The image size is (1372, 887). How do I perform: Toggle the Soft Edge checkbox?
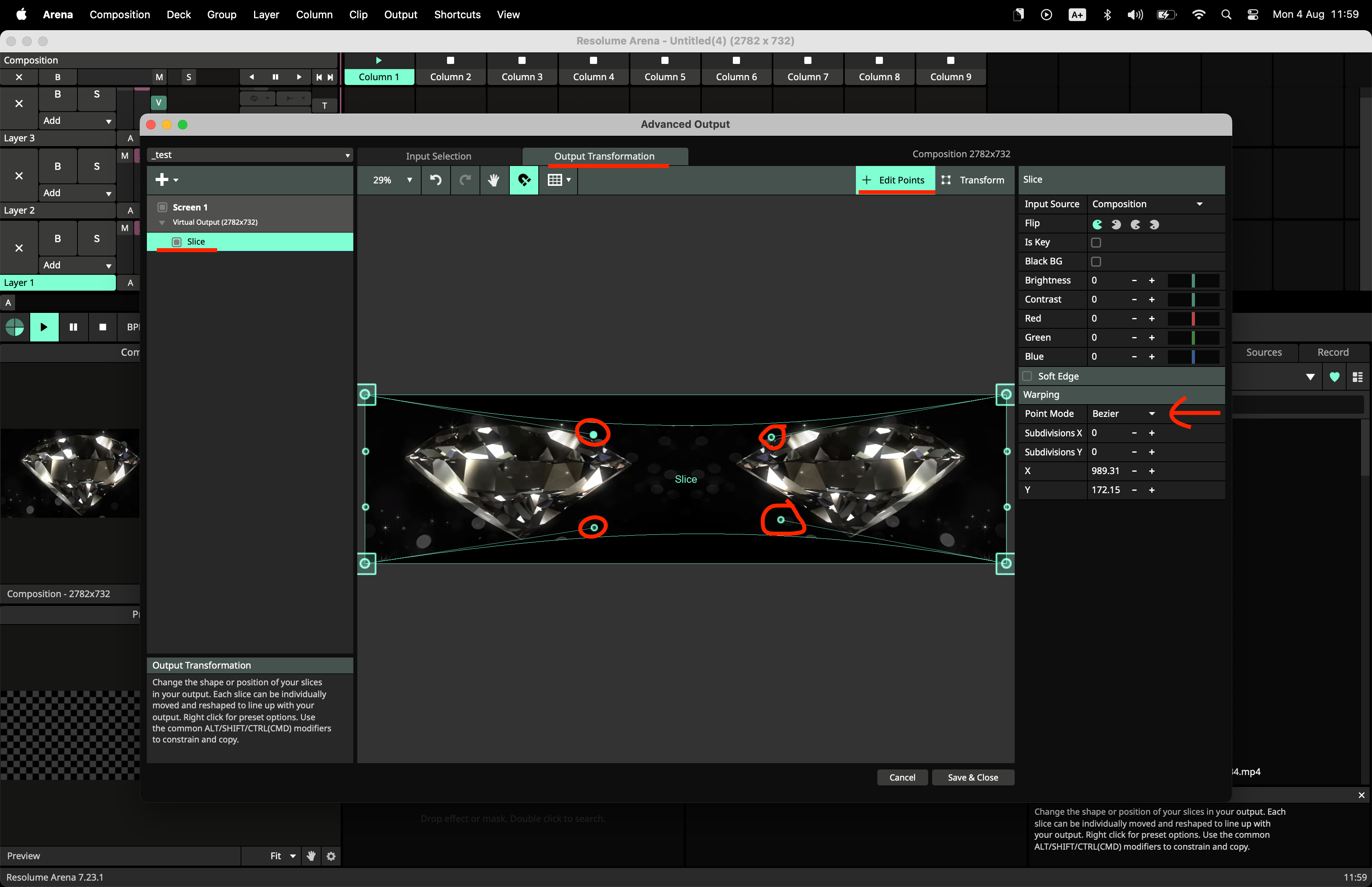tap(1027, 376)
